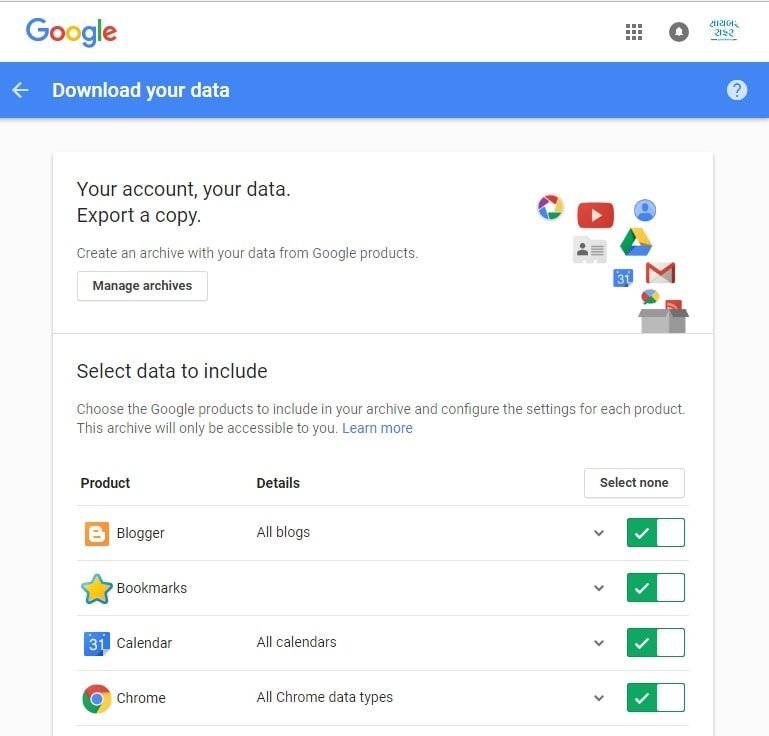Click the account profile avatar
769x736 pixels.
[723, 31]
